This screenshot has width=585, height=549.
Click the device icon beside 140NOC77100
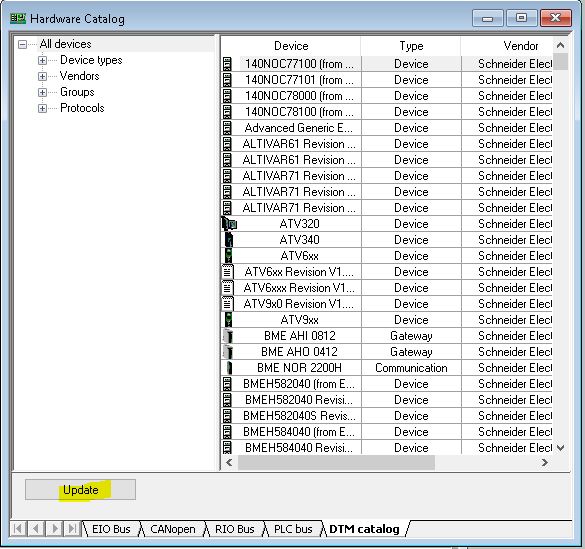pyautogui.click(x=227, y=64)
